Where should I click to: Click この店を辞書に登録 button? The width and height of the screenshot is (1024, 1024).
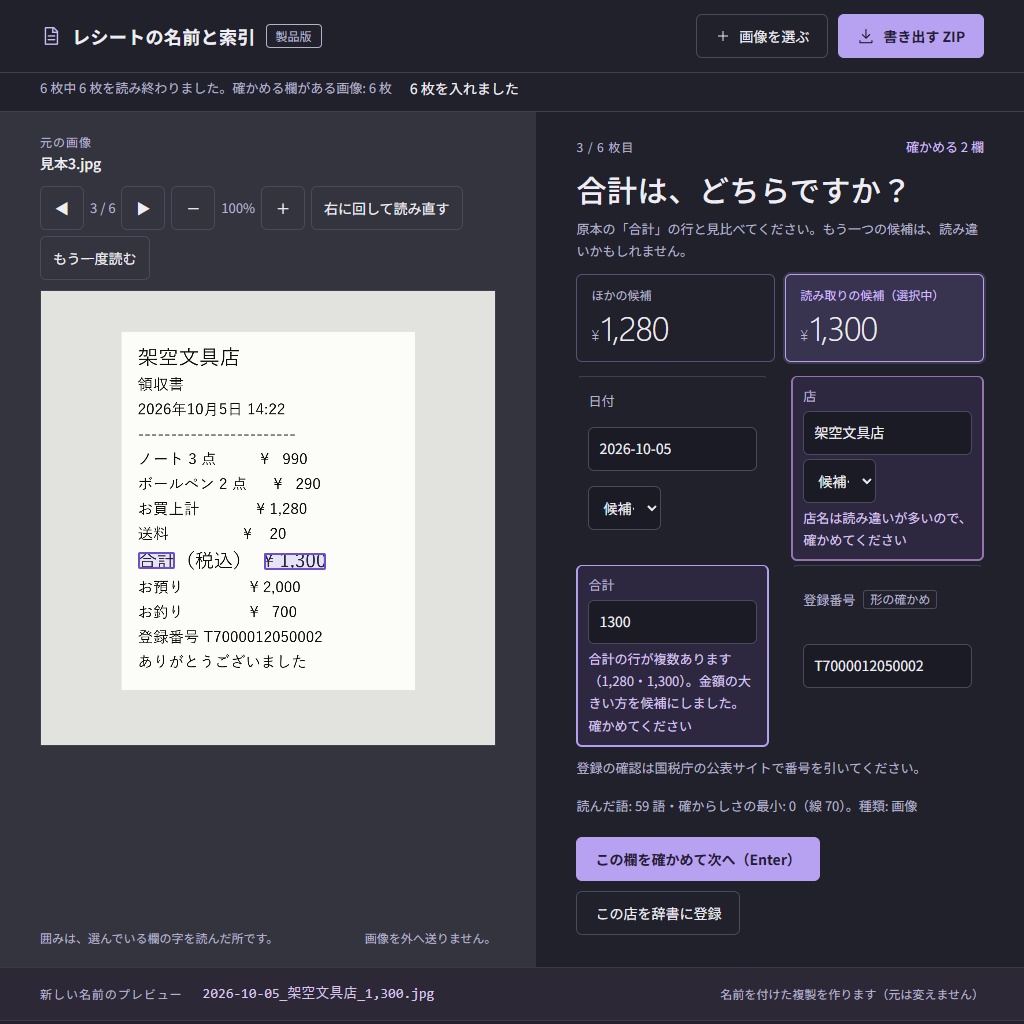tap(658, 913)
